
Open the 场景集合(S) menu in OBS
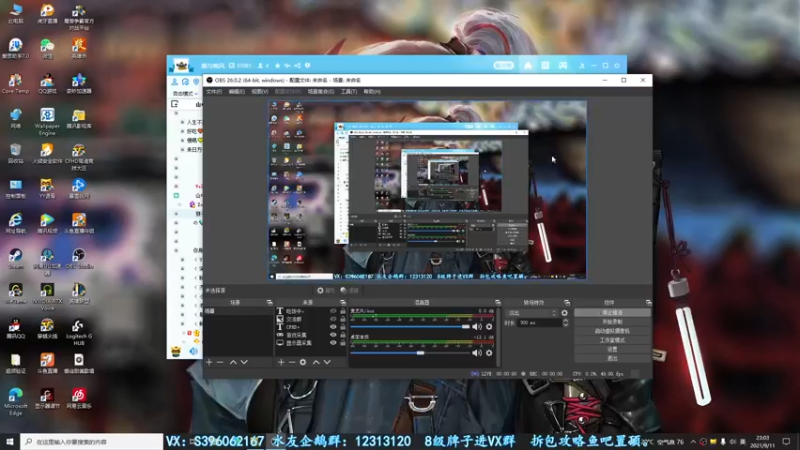pyautogui.click(x=321, y=92)
